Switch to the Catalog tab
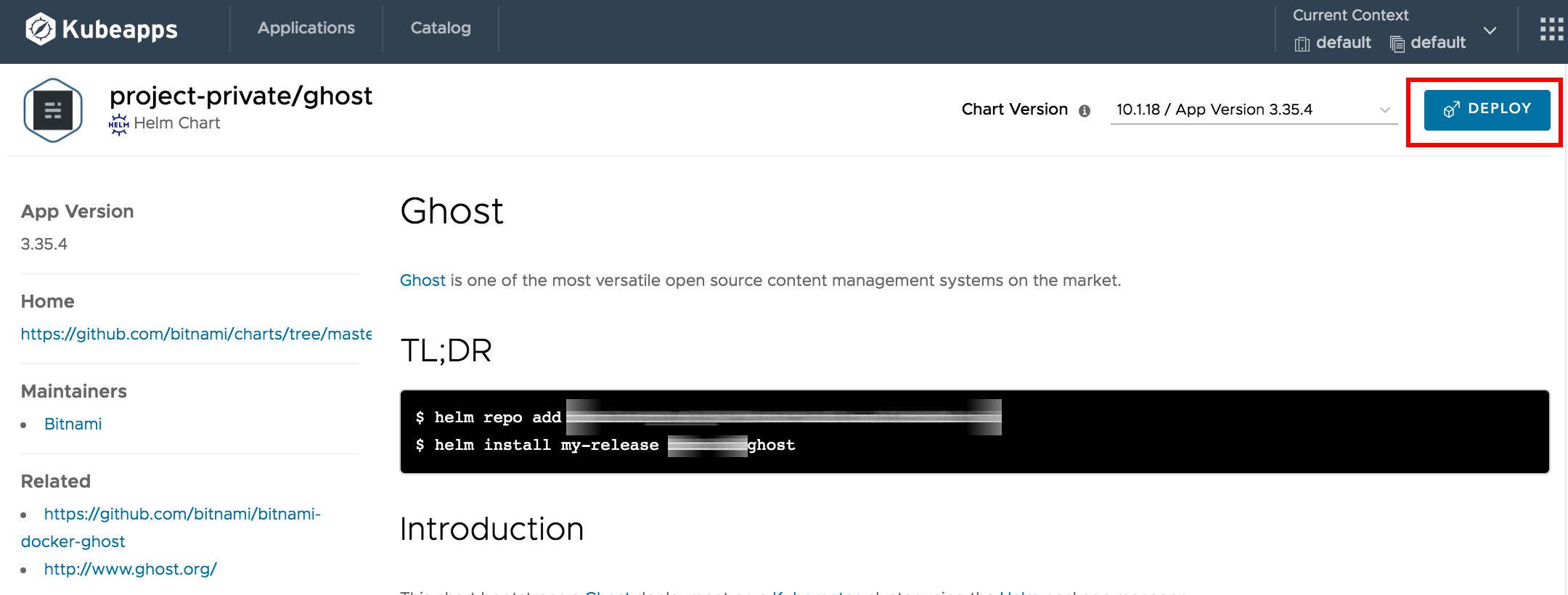 click(441, 28)
